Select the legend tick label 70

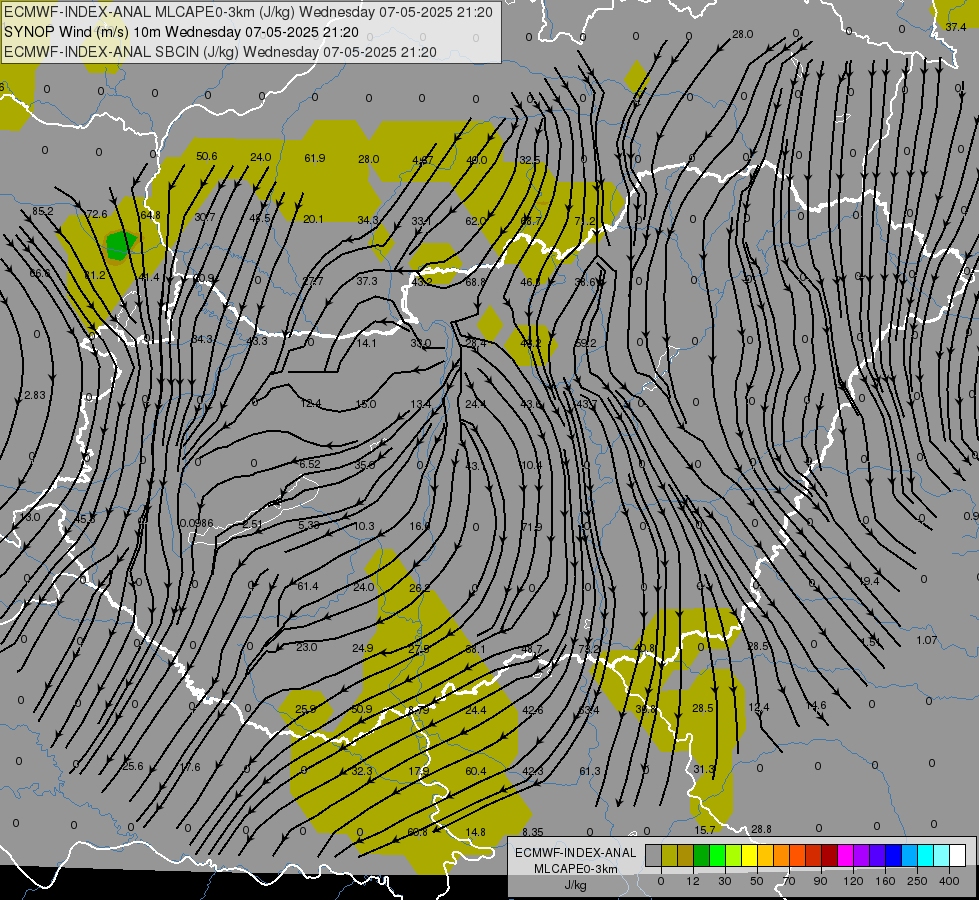(789, 881)
